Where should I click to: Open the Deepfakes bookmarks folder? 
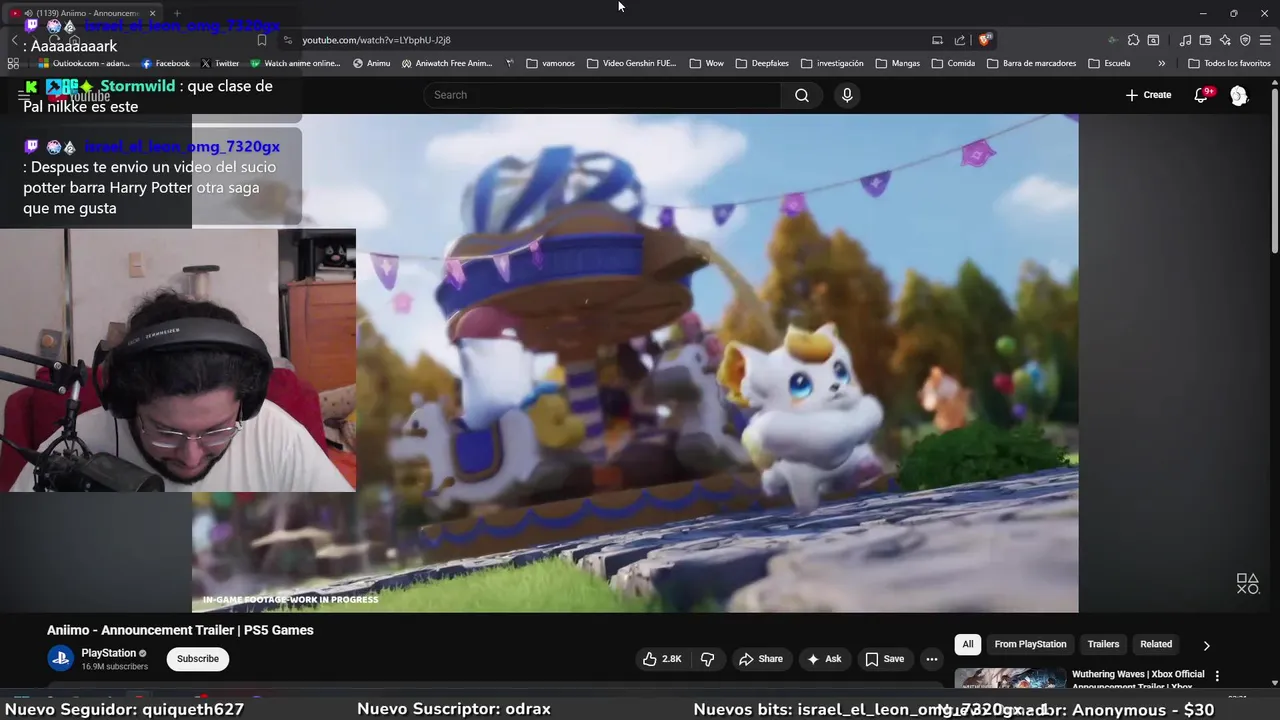[763, 63]
